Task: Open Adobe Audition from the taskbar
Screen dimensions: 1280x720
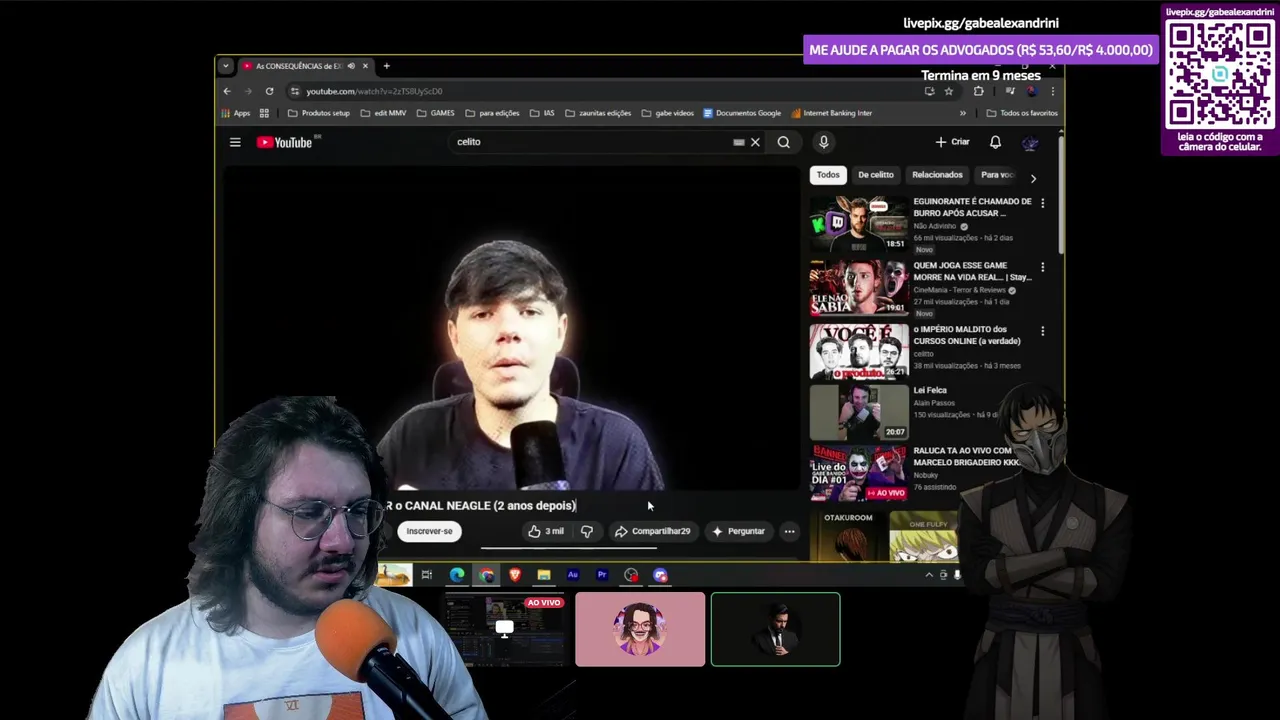Action: pos(573,574)
